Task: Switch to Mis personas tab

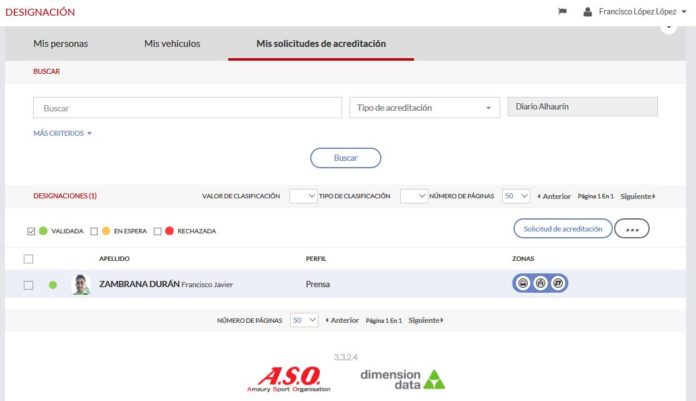Action: click(61, 44)
